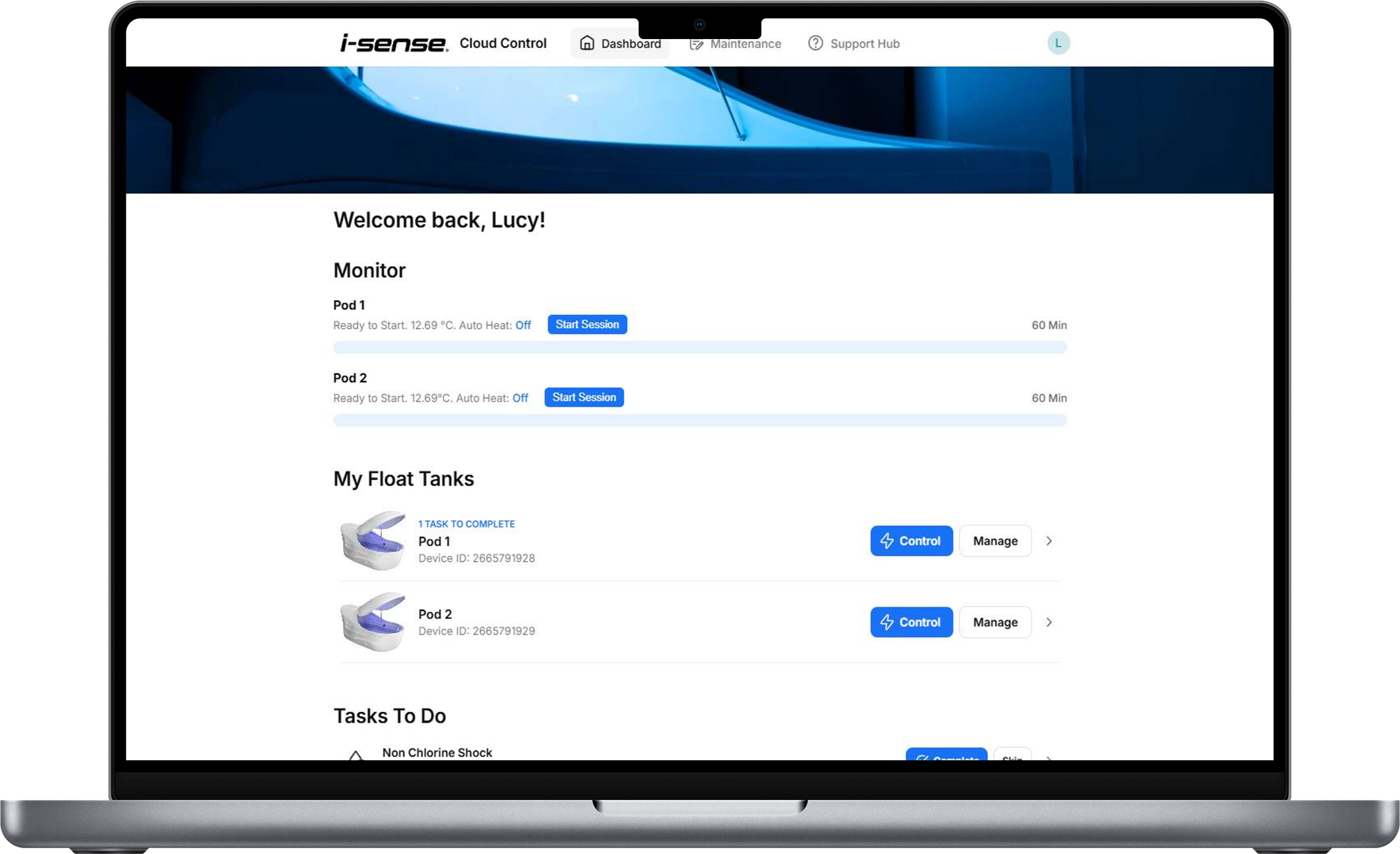The image size is (1400, 854).
Task: Toggle Pod 2 Auto Heat Off
Action: [x=520, y=398]
